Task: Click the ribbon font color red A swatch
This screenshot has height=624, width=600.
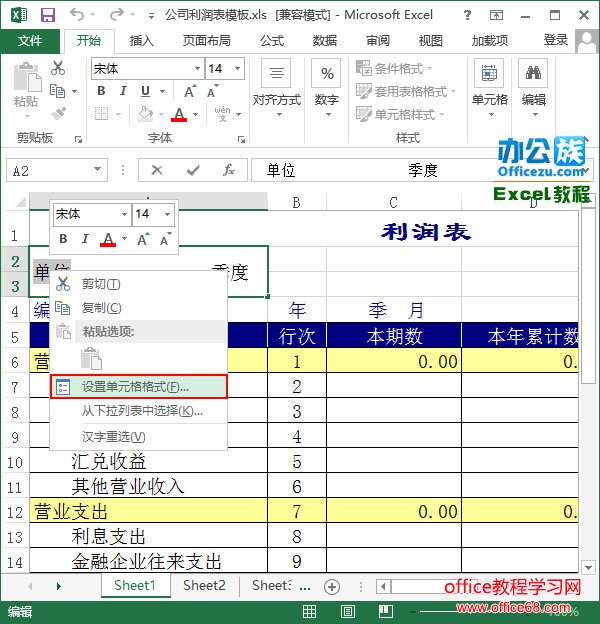Action: coord(179,114)
